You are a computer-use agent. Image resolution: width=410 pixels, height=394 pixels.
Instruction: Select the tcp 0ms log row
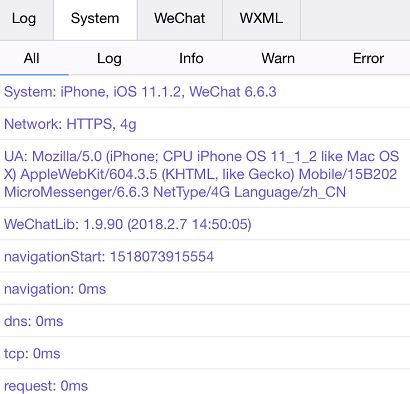point(205,353)
